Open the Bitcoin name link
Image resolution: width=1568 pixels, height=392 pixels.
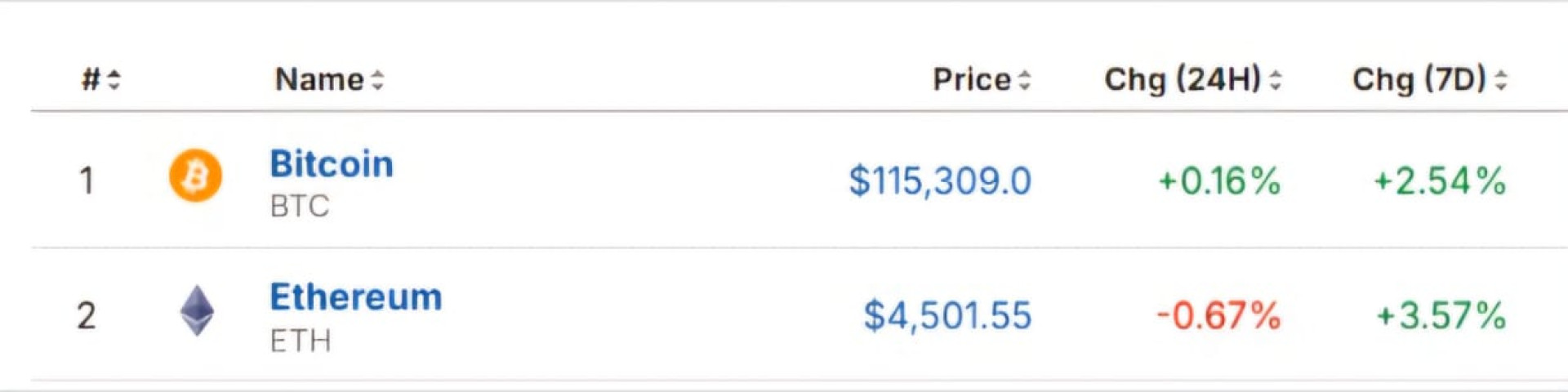tap(332, 164)
